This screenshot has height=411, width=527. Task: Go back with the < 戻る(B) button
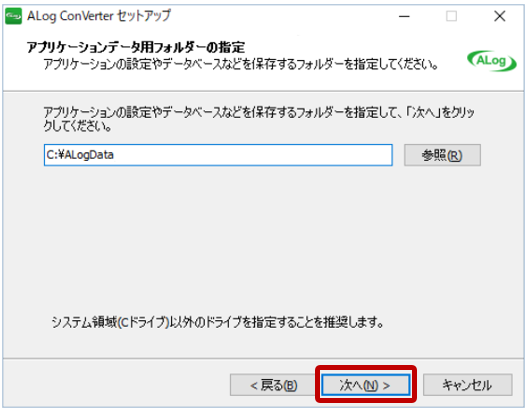click(274, 385)
